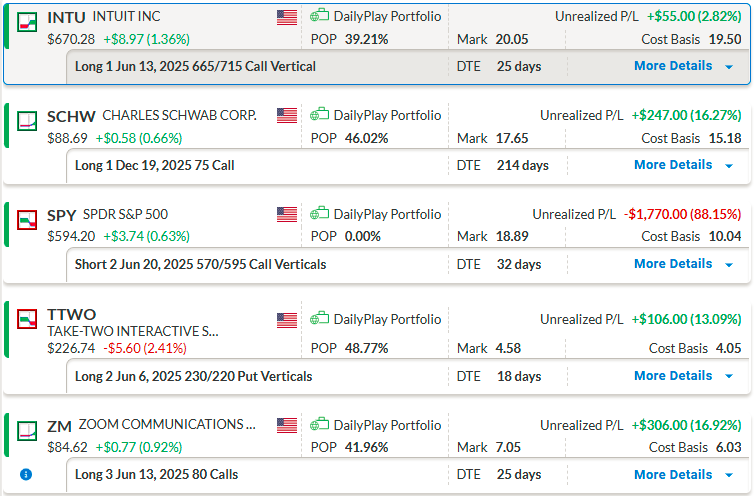Viewport: 755px width, 496px height.
Task: Select 'Short 2 Jun 20, 2025 570/595 Call Verticals'
Action: tap(200, 264)
